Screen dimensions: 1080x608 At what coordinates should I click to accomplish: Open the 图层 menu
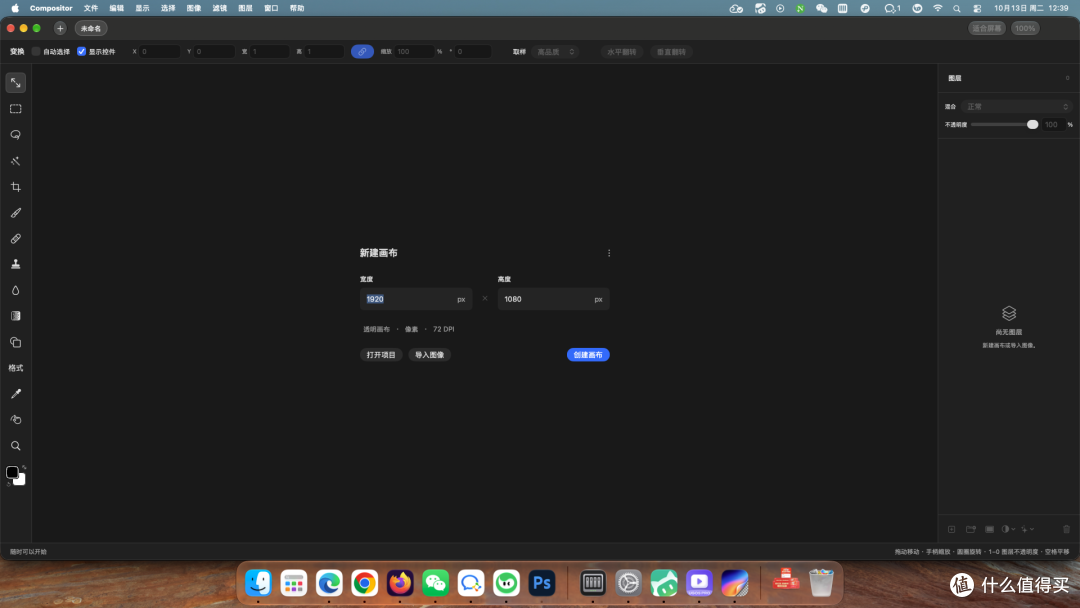245,8
